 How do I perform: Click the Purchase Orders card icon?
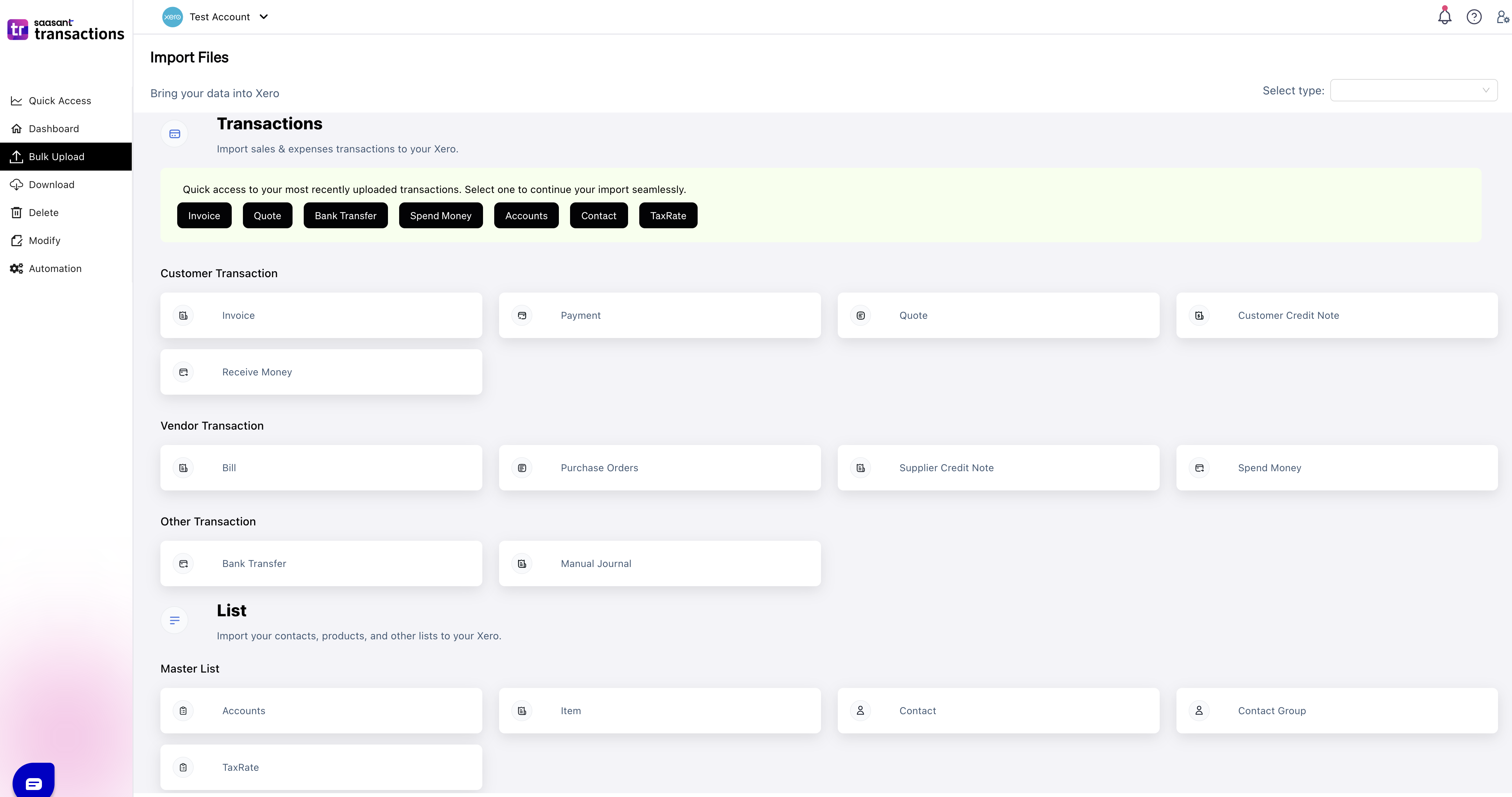[522, 468]
